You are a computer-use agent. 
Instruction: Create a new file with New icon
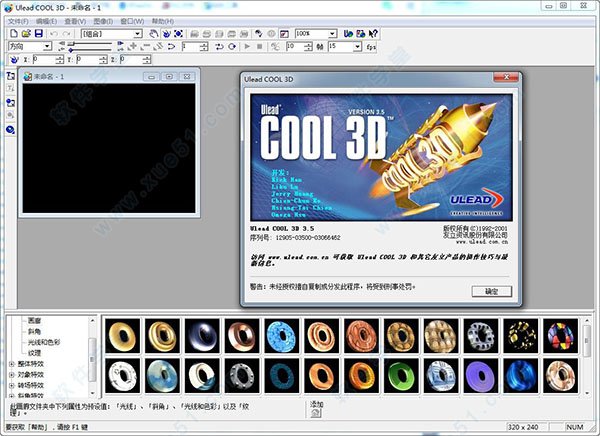pyautogui.click(x=14, y=34)
